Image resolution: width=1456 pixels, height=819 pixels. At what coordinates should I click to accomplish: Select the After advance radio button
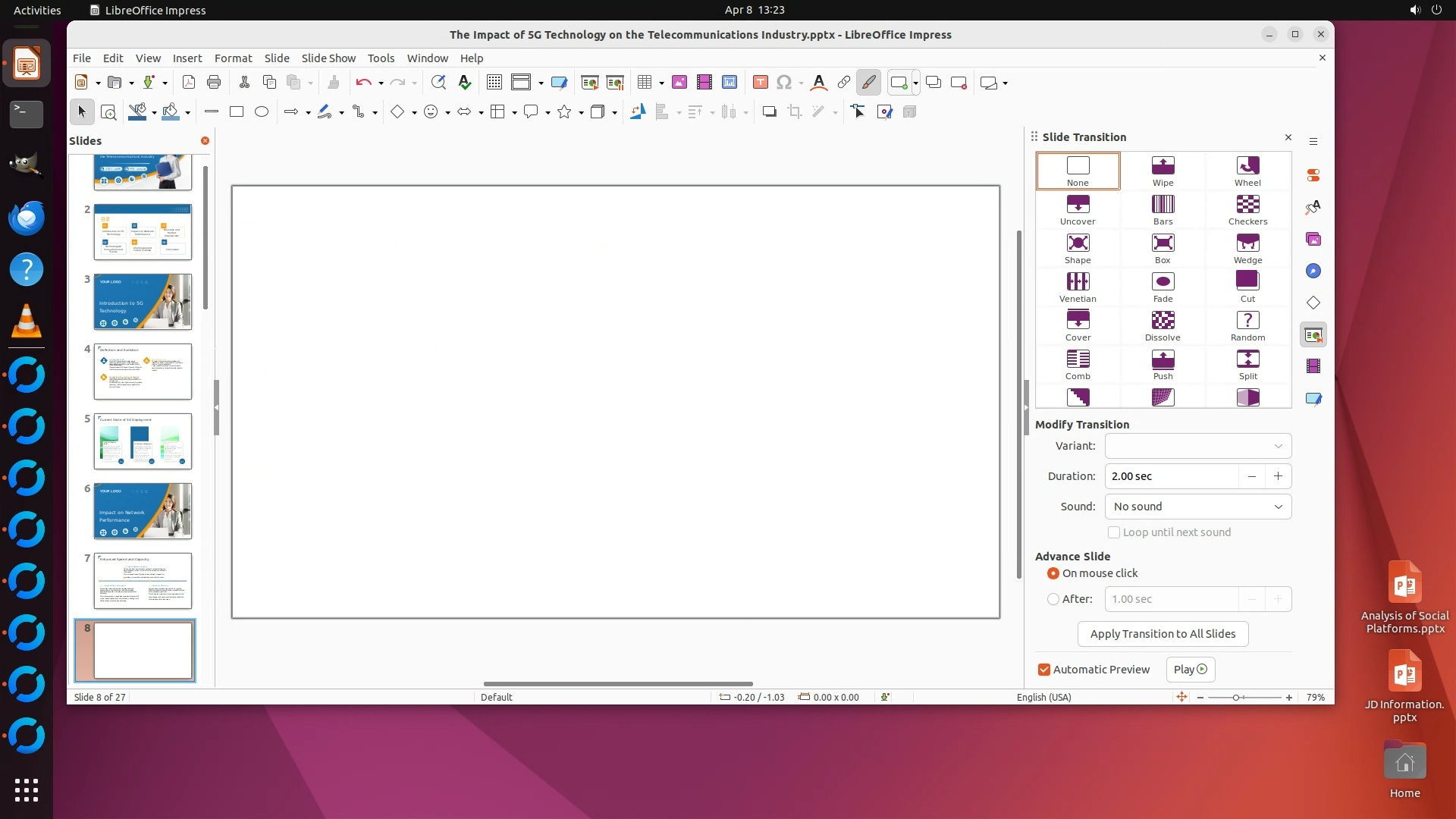1053,599
